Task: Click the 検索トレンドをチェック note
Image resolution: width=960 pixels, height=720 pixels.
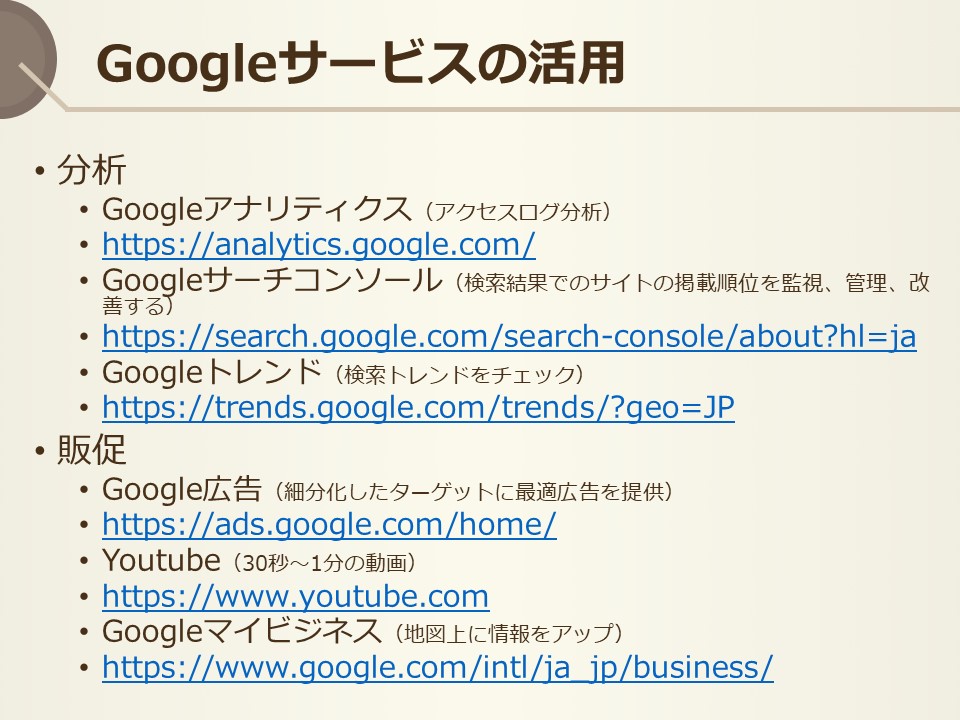Action: (459, 375)
